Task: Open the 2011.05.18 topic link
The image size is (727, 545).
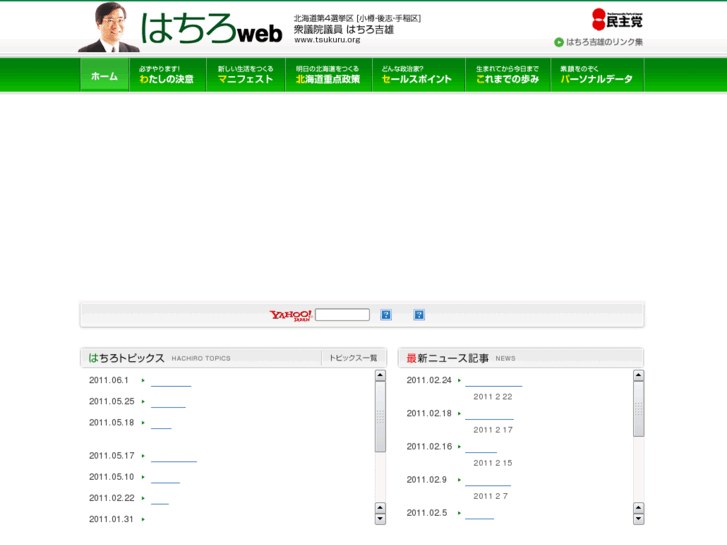Action: 161,424
